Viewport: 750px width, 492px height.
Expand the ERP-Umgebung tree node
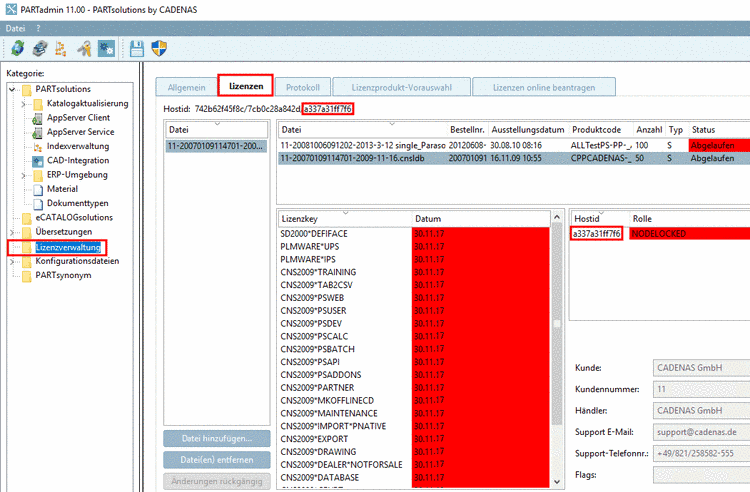tap(23, 175)
